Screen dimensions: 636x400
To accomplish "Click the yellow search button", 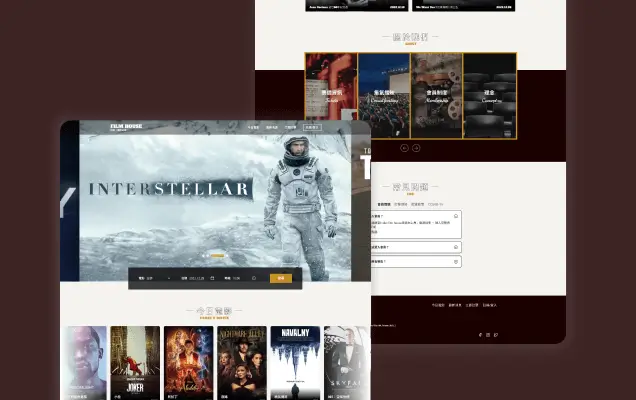I will (x=281, y=278).
